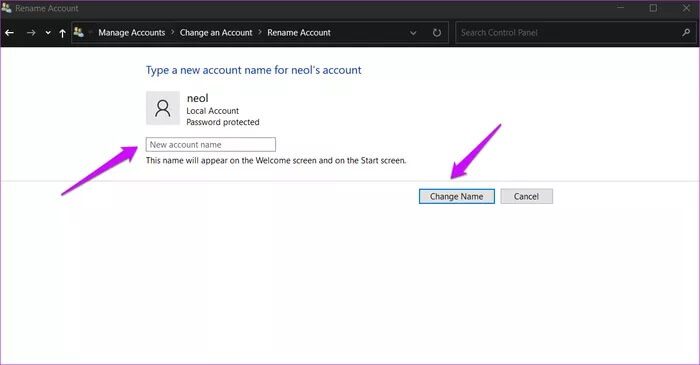Image resolution: width=700 pixels, height=365 pixels.
Task: Open Change an Account breadcrumb
Action: tap(216, 33)
